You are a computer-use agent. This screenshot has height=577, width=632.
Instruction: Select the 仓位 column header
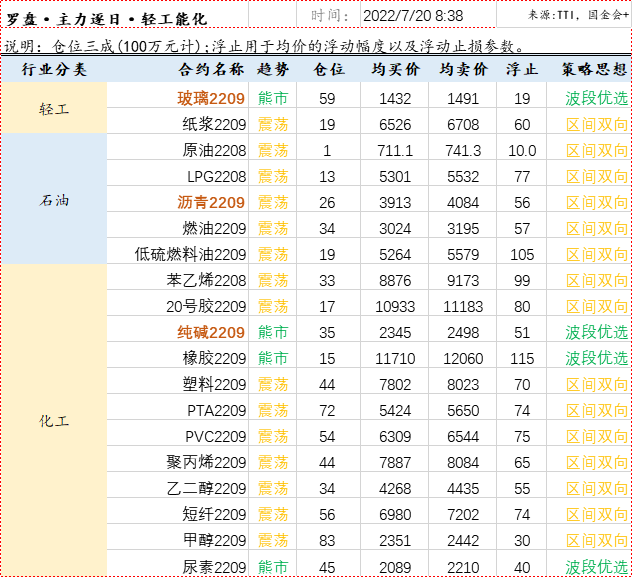pos(328,69)
